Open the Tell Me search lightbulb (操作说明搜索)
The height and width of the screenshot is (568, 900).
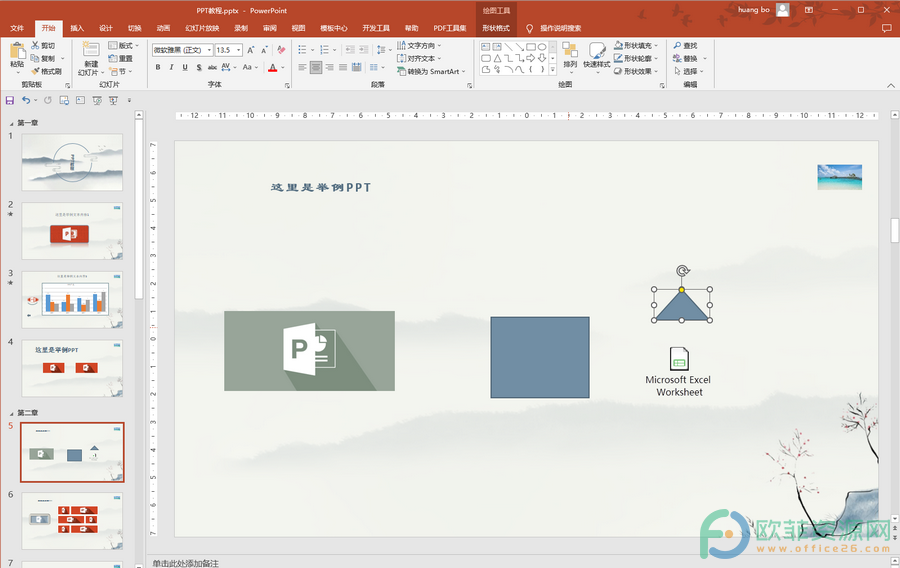[529, 28]
